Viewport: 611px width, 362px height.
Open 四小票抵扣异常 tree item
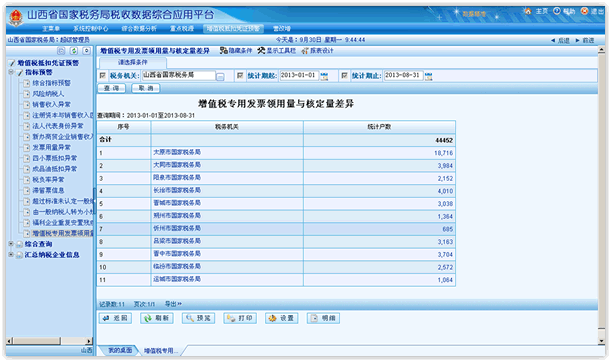55,158
